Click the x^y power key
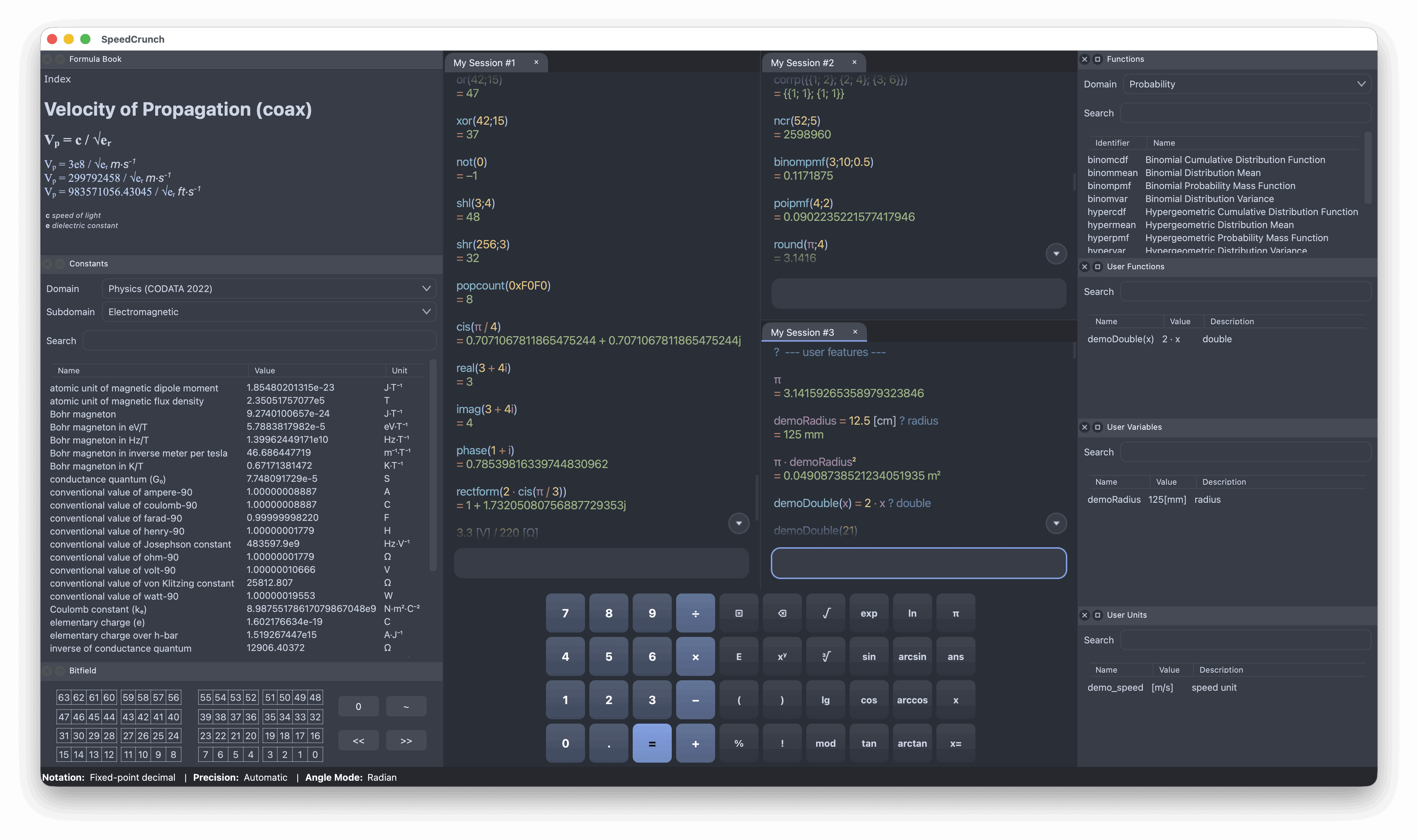This screenshot has height=840, width=1418. (782, 657)
